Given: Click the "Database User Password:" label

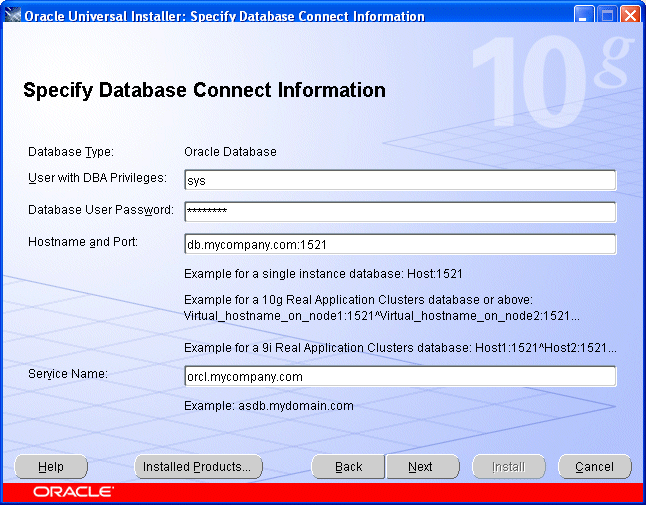Looking at the screenshot, I should click(x=101, y=210).
